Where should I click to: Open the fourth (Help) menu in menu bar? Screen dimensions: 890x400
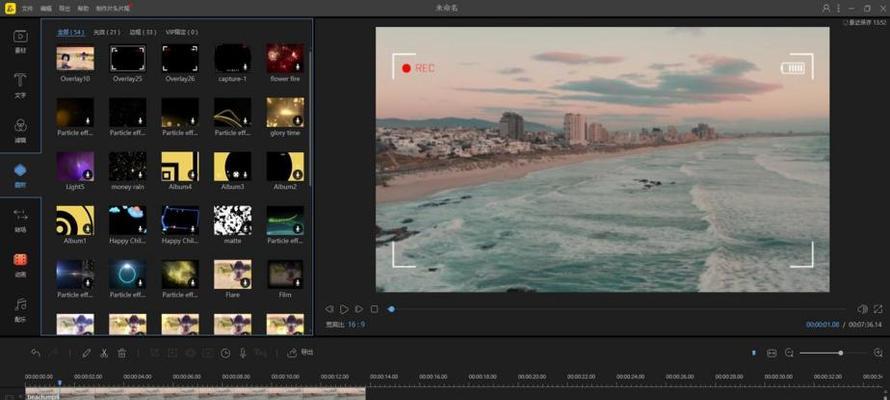point(83,9)
